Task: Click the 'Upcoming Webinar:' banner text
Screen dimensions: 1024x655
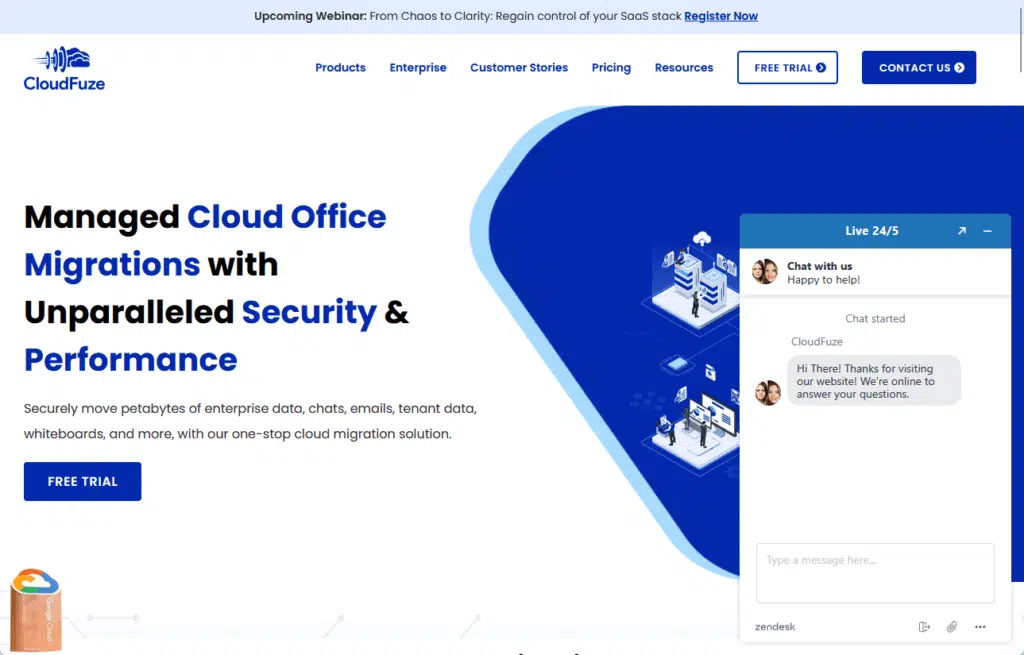Action: [310, 16]
